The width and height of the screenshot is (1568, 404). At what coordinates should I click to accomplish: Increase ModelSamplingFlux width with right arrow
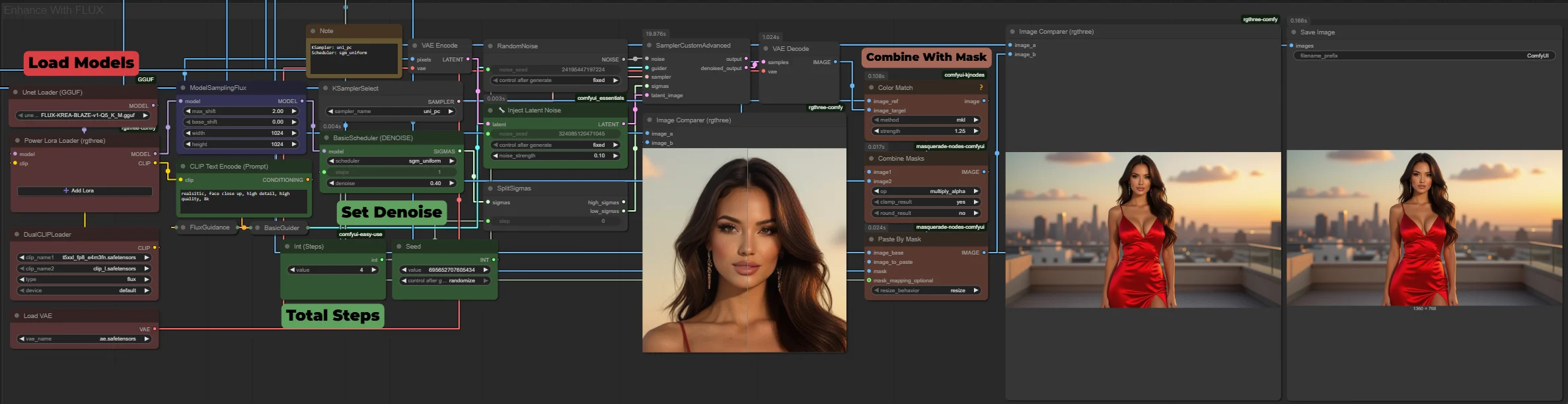(x=295, y=134)
